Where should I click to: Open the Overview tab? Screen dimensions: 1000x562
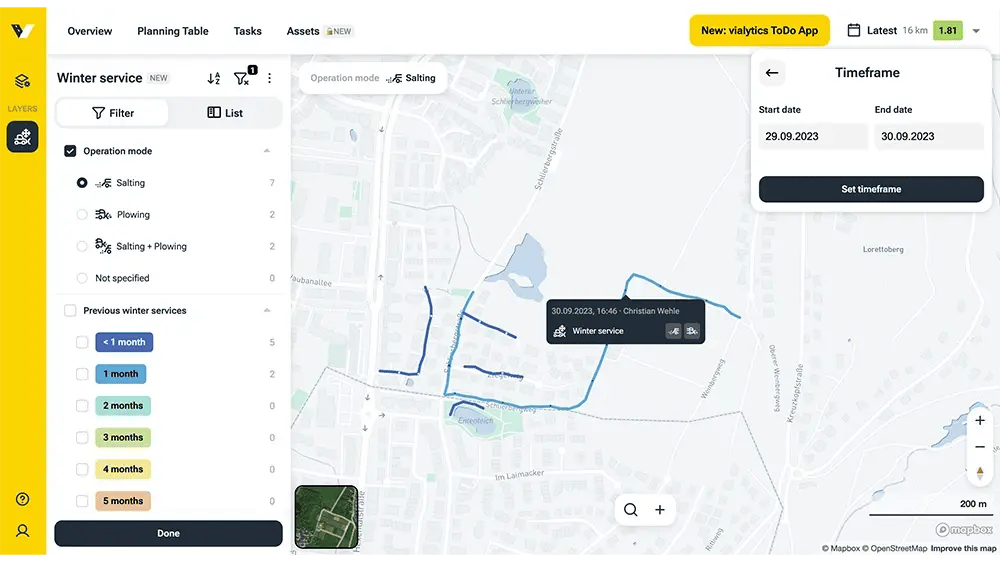(89, 31)
